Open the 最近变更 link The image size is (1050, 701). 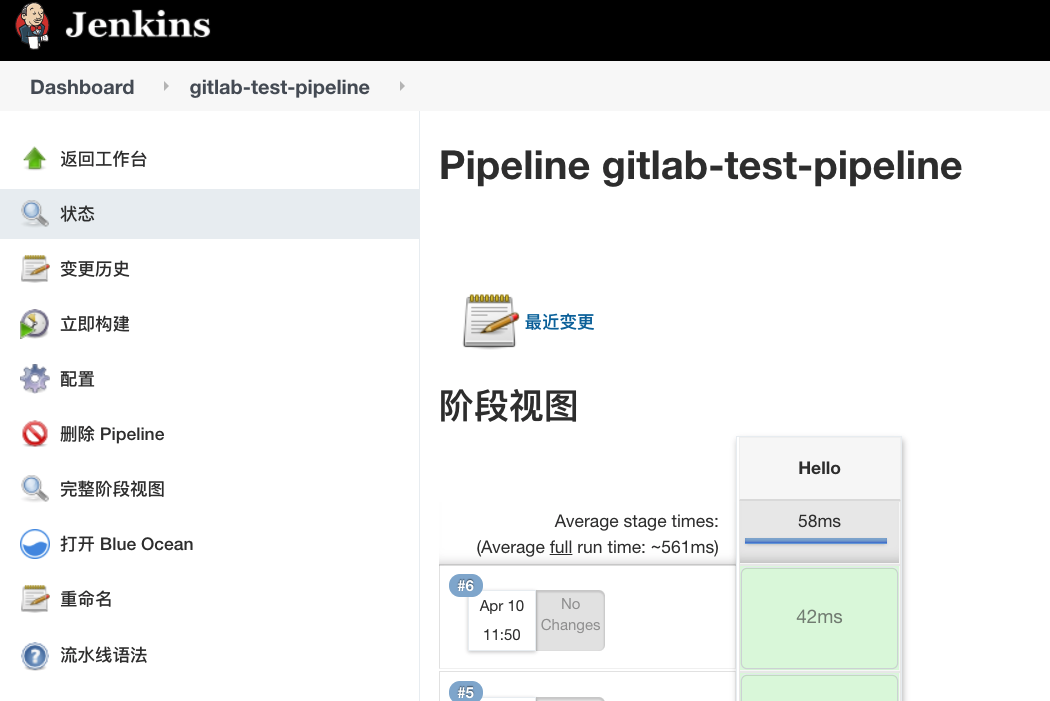tap(559, 322)
